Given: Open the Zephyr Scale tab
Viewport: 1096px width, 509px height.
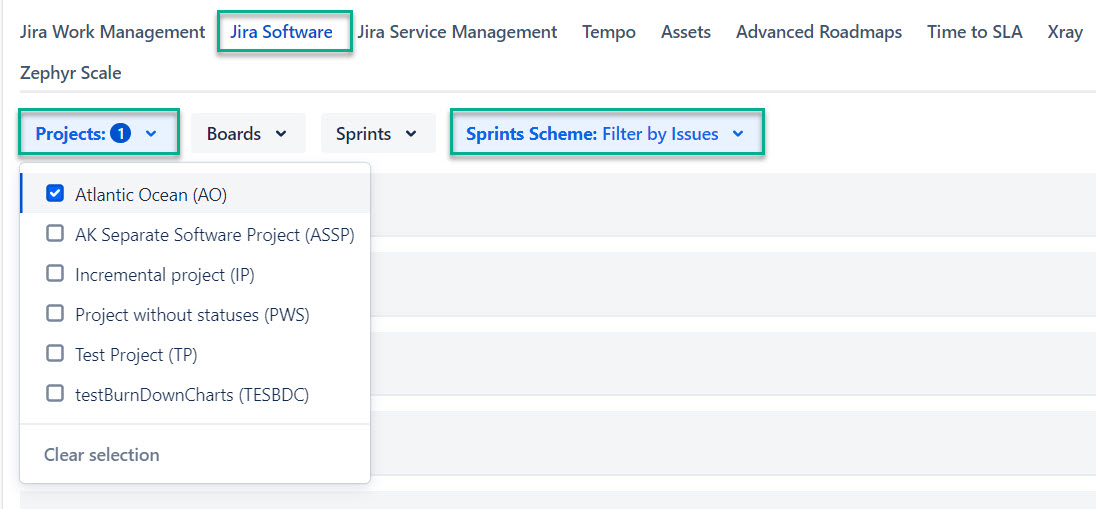Looking at the screenshot, I should (x=70, y=73).
